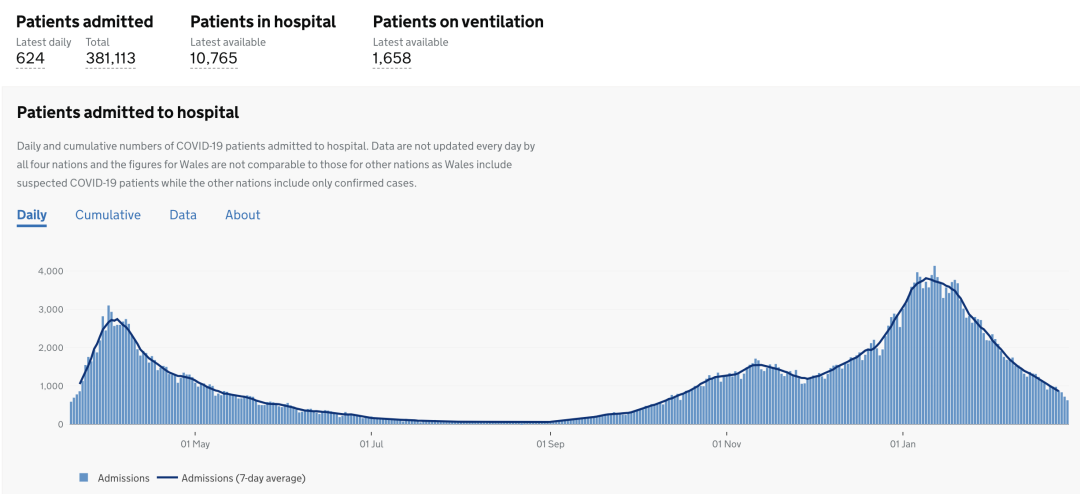Click the 01 Sep axis label
This screenshot has height=494, width=1080.
549,443
